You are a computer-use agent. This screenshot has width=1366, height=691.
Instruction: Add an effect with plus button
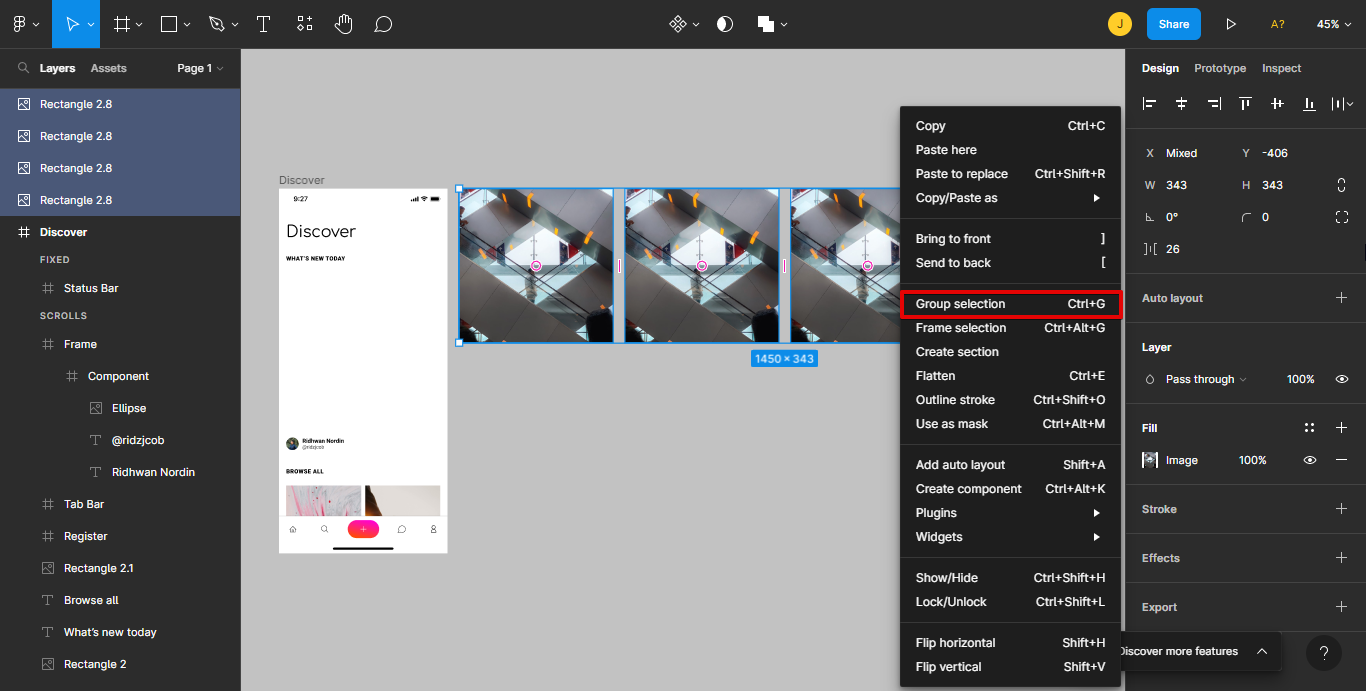click(1341, 558)
